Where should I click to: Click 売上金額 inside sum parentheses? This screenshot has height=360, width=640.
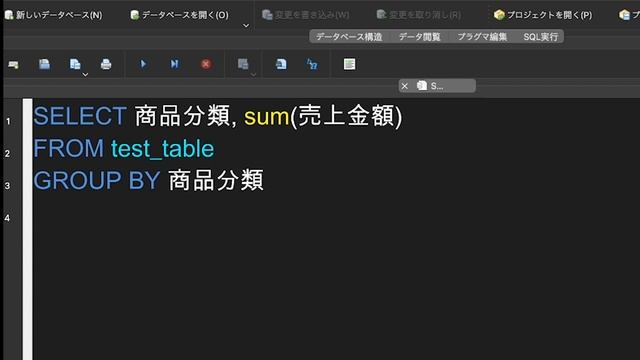[x=347, y=116]
